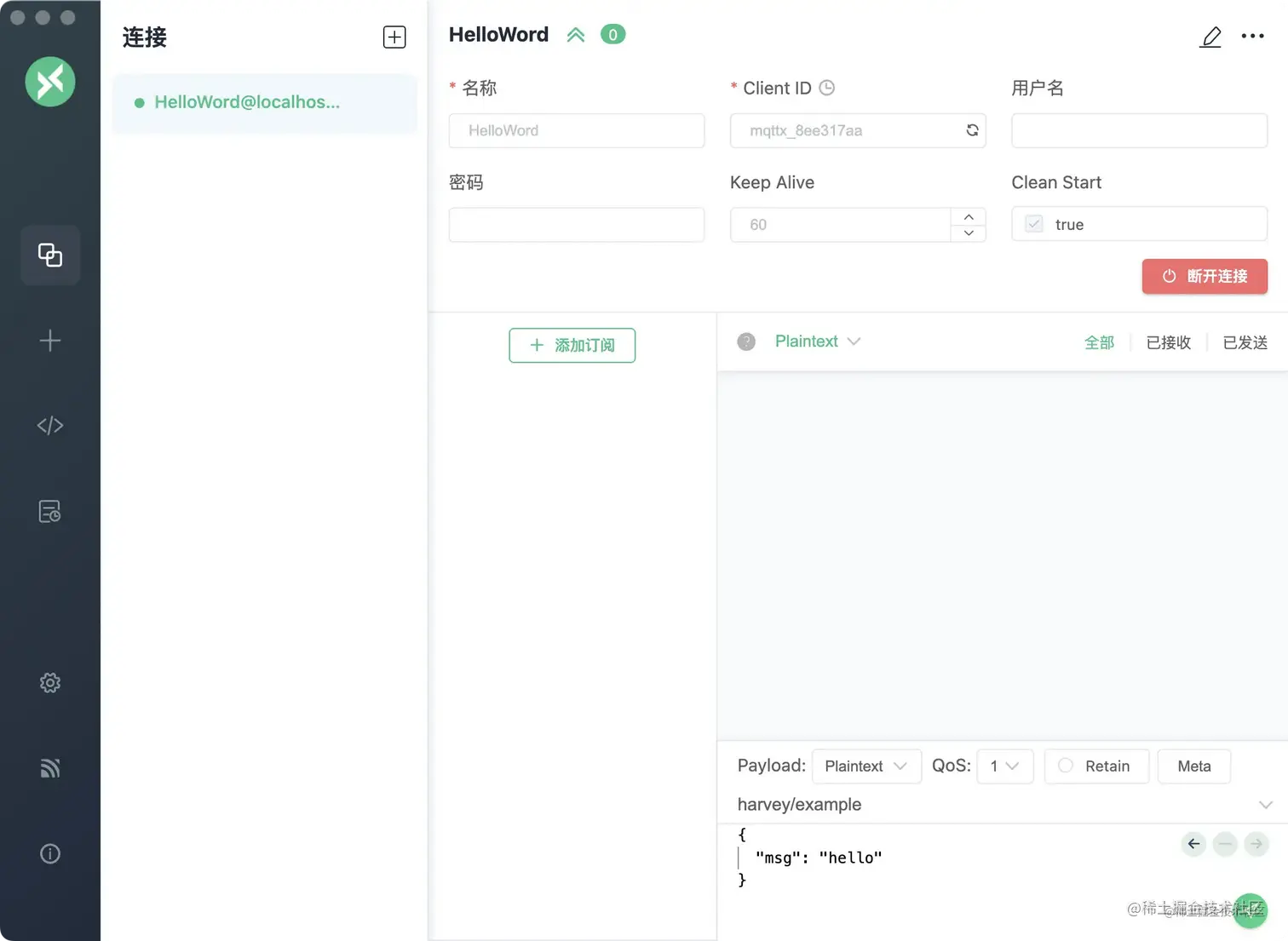Click the Disconnect (断开连接) button
Screen dimensions: 1288x941
tap(1205, 276)
